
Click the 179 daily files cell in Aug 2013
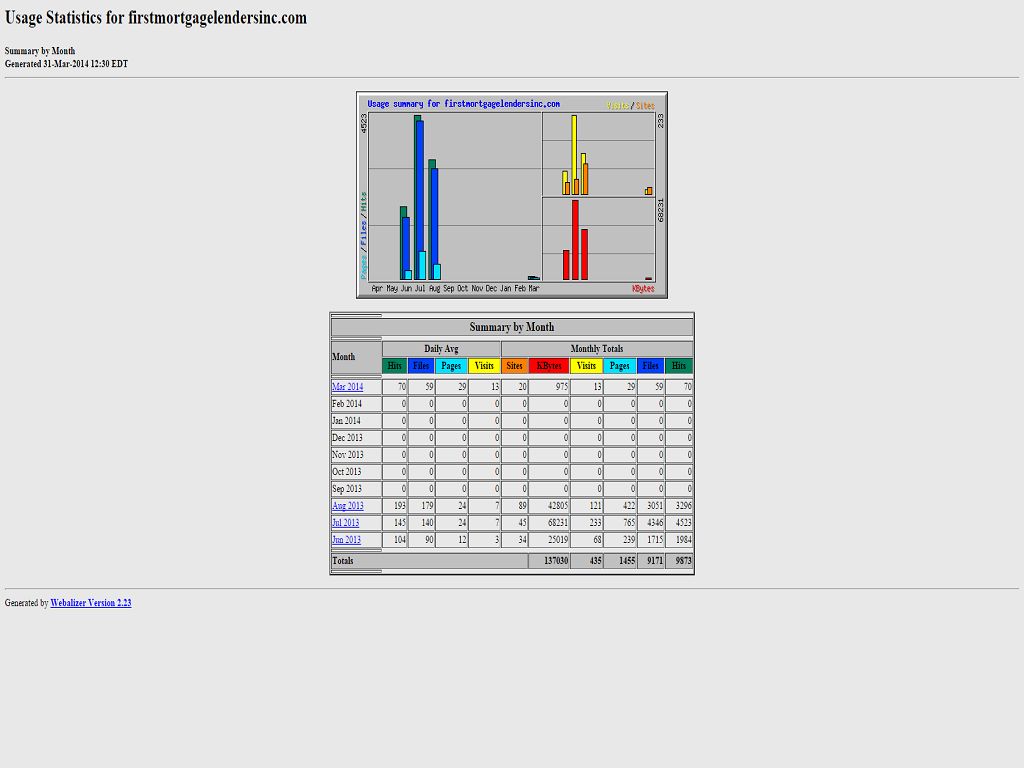[421, 505]
